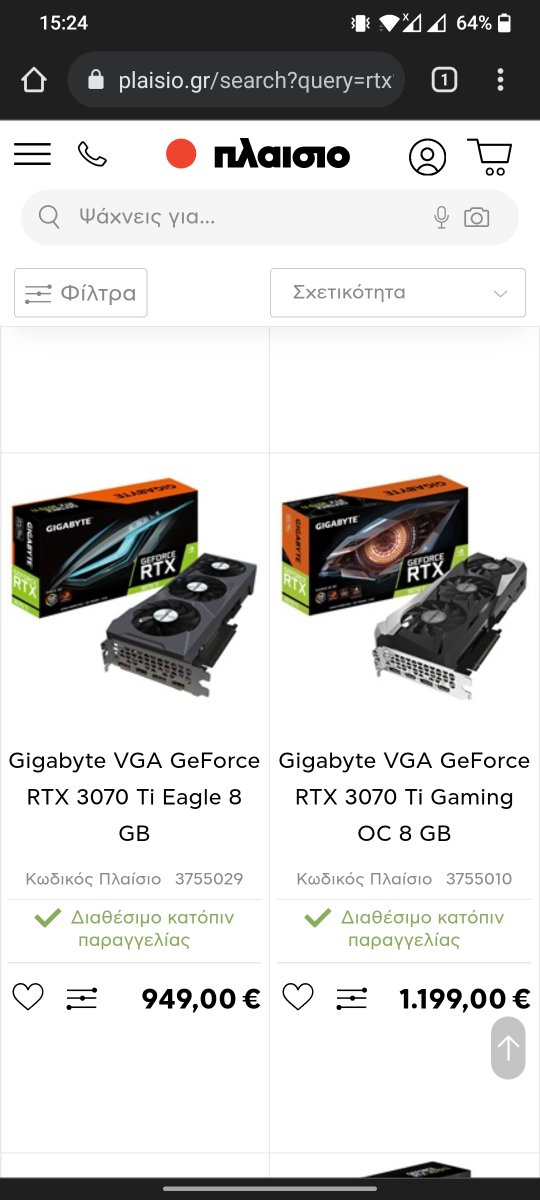540x1200 pixels.
Task: Add RTX 3070 Ti Eagle to wishlist
Action: click(28, 997)
